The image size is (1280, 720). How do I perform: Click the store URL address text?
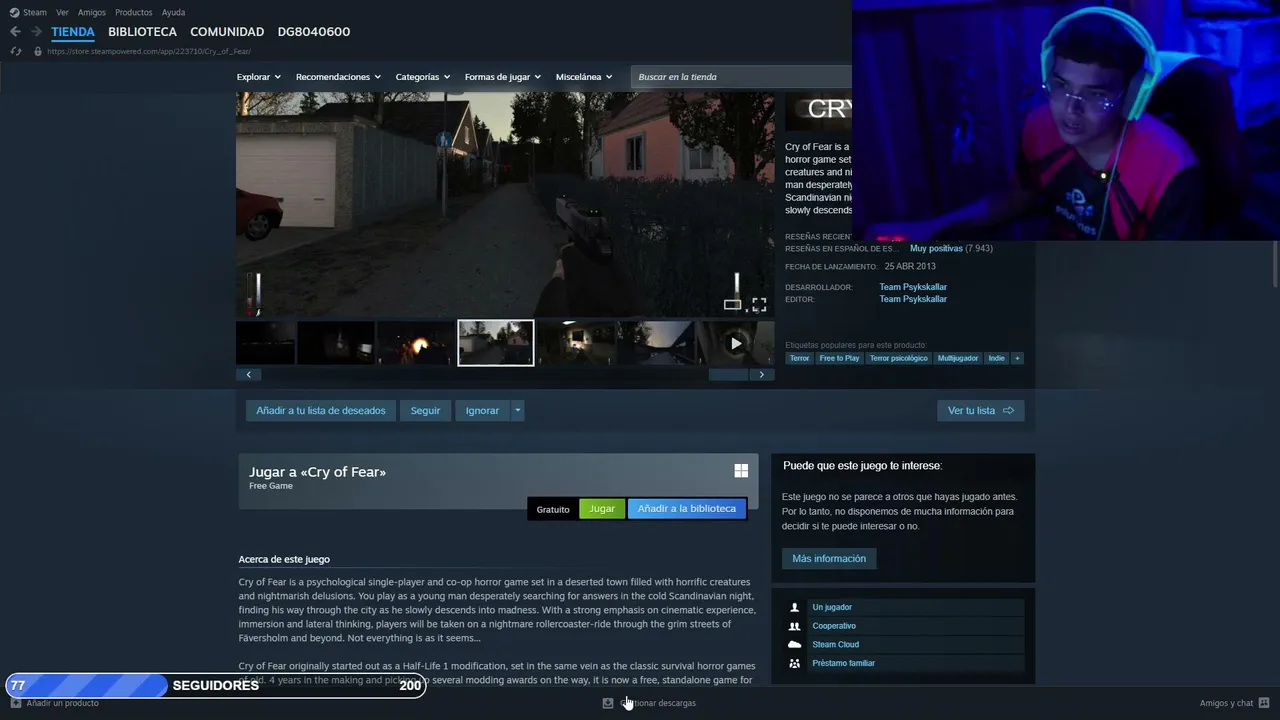tap(149, 51)
